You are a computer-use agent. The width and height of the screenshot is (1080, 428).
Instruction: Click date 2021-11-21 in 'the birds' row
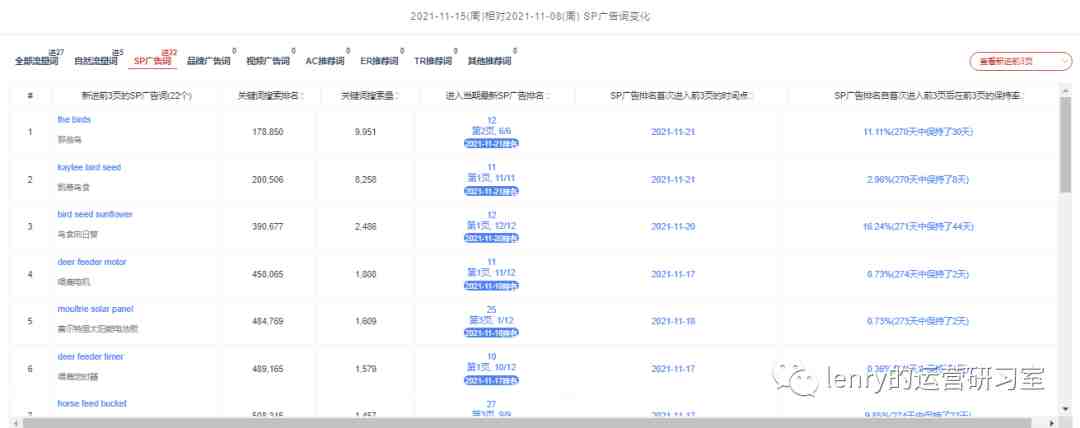673,132
